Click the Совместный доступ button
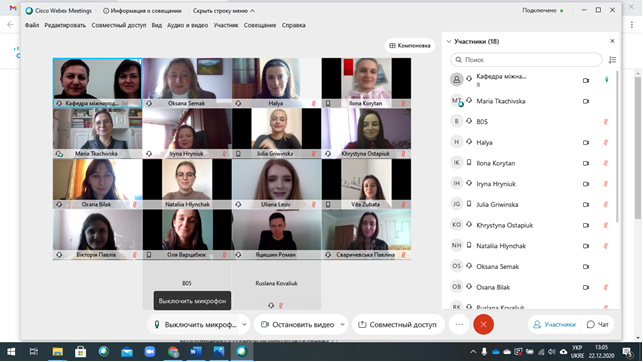The image size is (643, 362). pos(398,324)
